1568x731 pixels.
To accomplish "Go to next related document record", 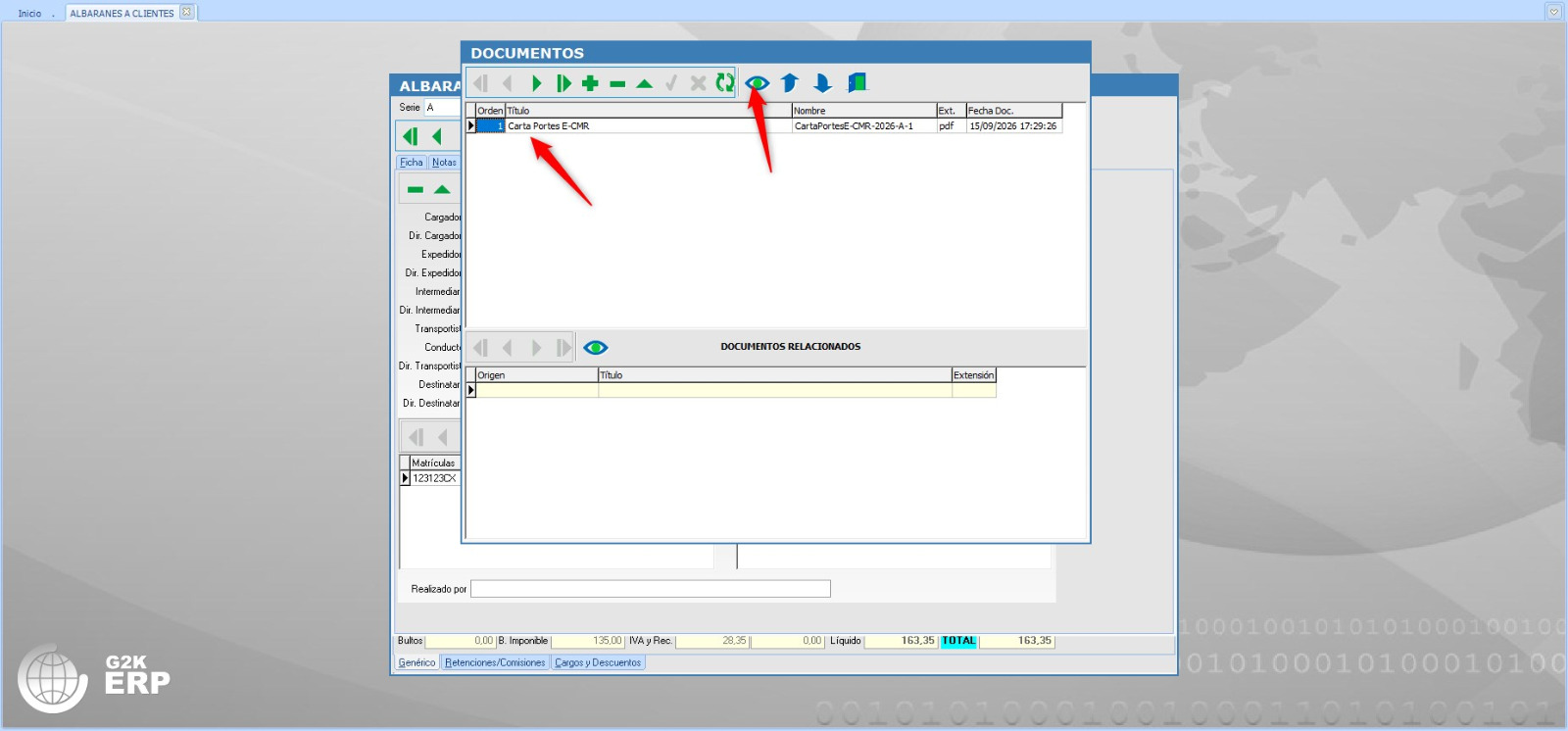I will point(536,348).
